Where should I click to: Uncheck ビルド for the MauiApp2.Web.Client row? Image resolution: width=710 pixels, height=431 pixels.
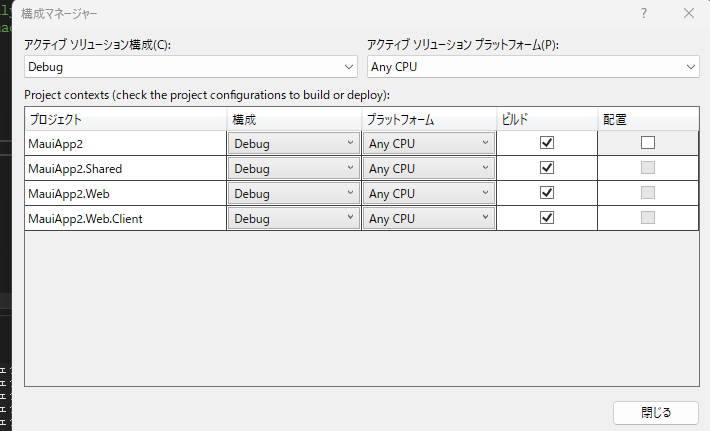click(546, 218)
